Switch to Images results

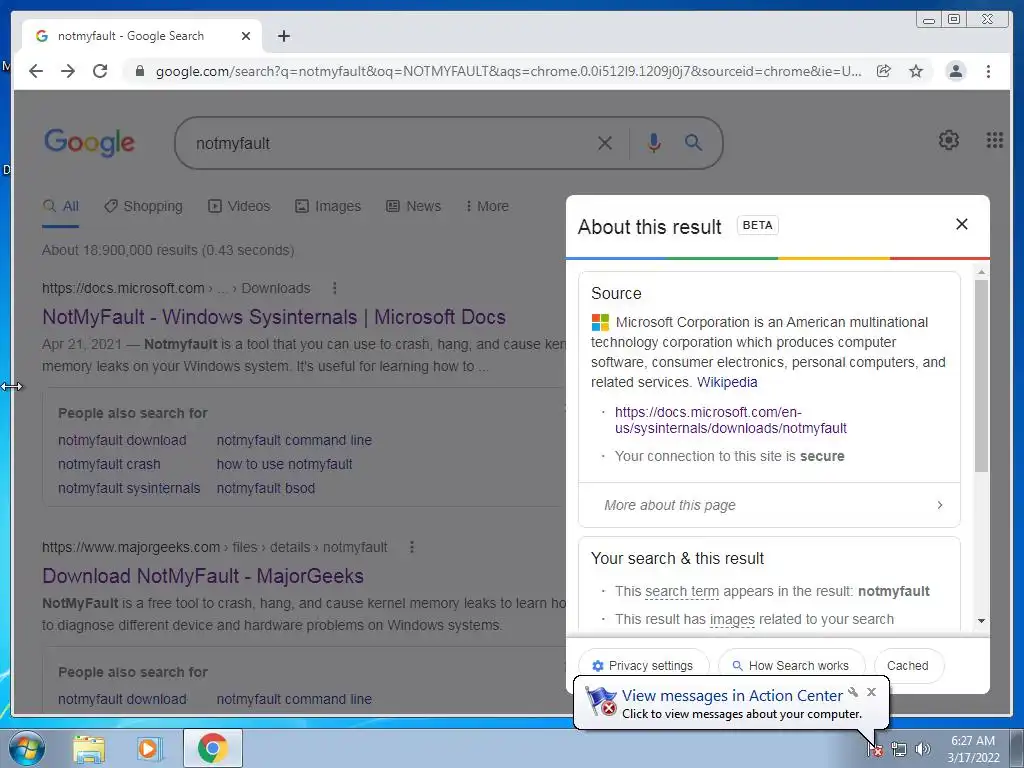[328, 206]
